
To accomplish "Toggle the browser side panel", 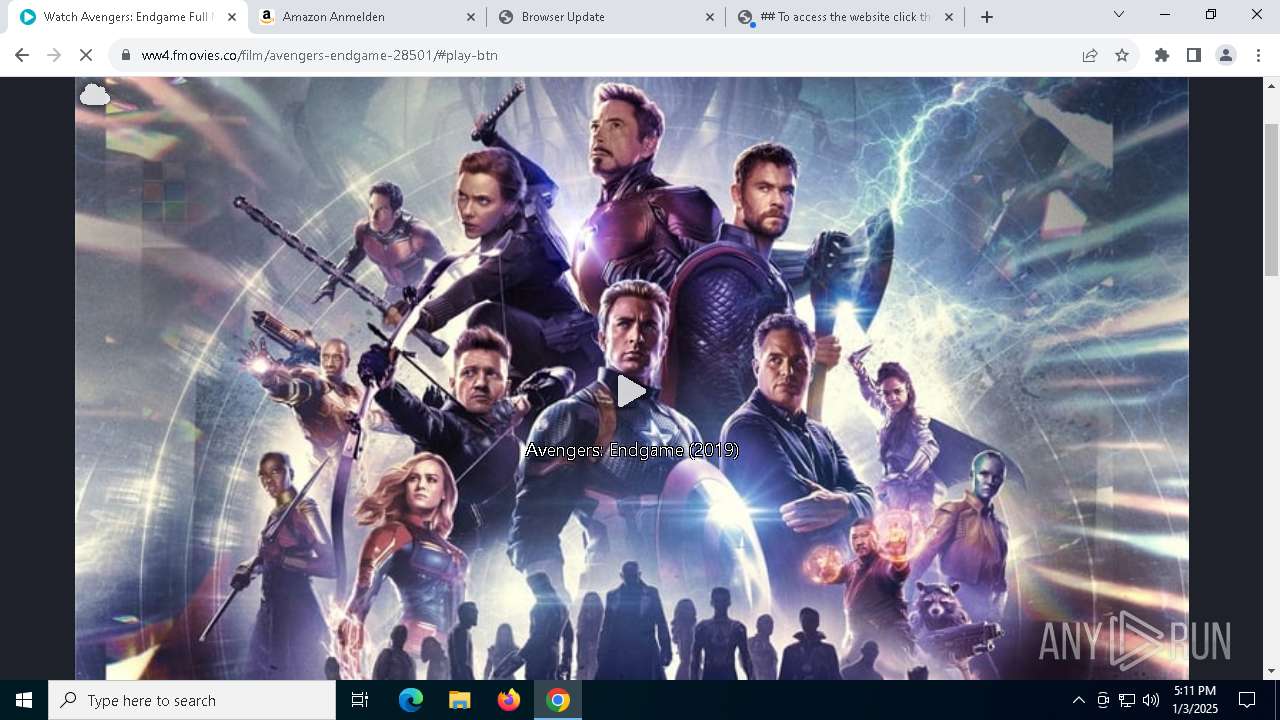I will click(x=1194, y=55).
